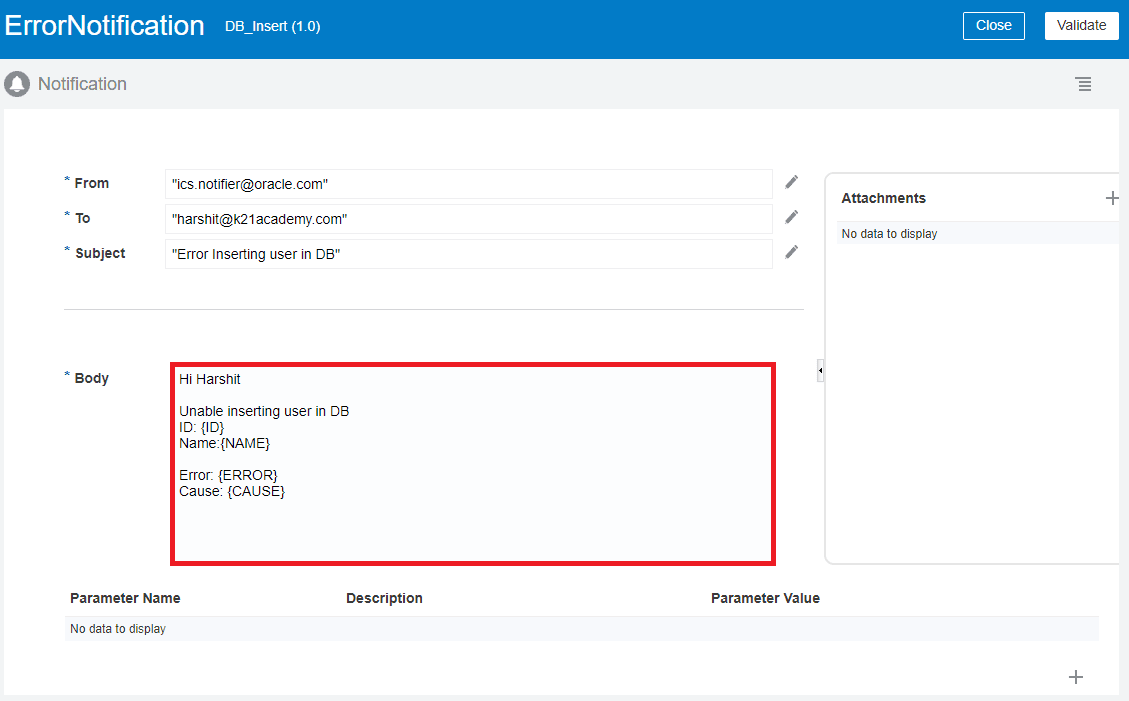Click the Parameter Name column header
1129x701 pixels.
(x=125, y=598)
